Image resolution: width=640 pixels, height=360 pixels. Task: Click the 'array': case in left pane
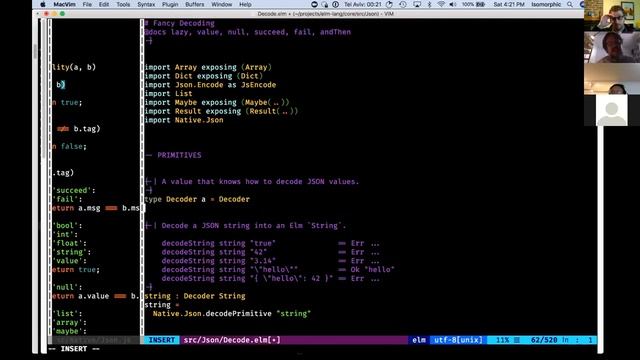[x=69, y=322]
